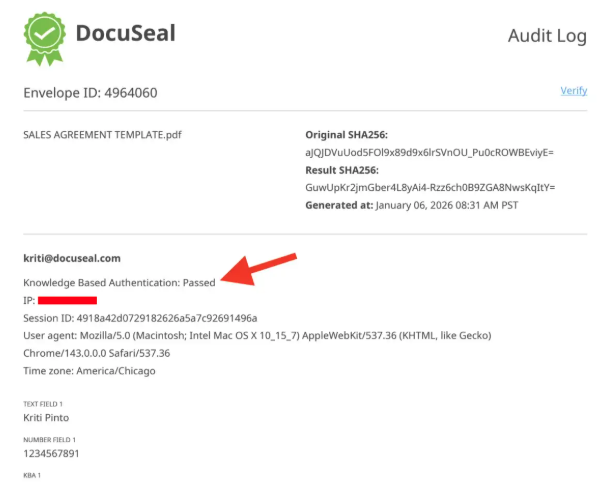The image size is (607, 485).
Task: Click the Audit Log heading
Action: pyautogui.click(x=547, y=36)
